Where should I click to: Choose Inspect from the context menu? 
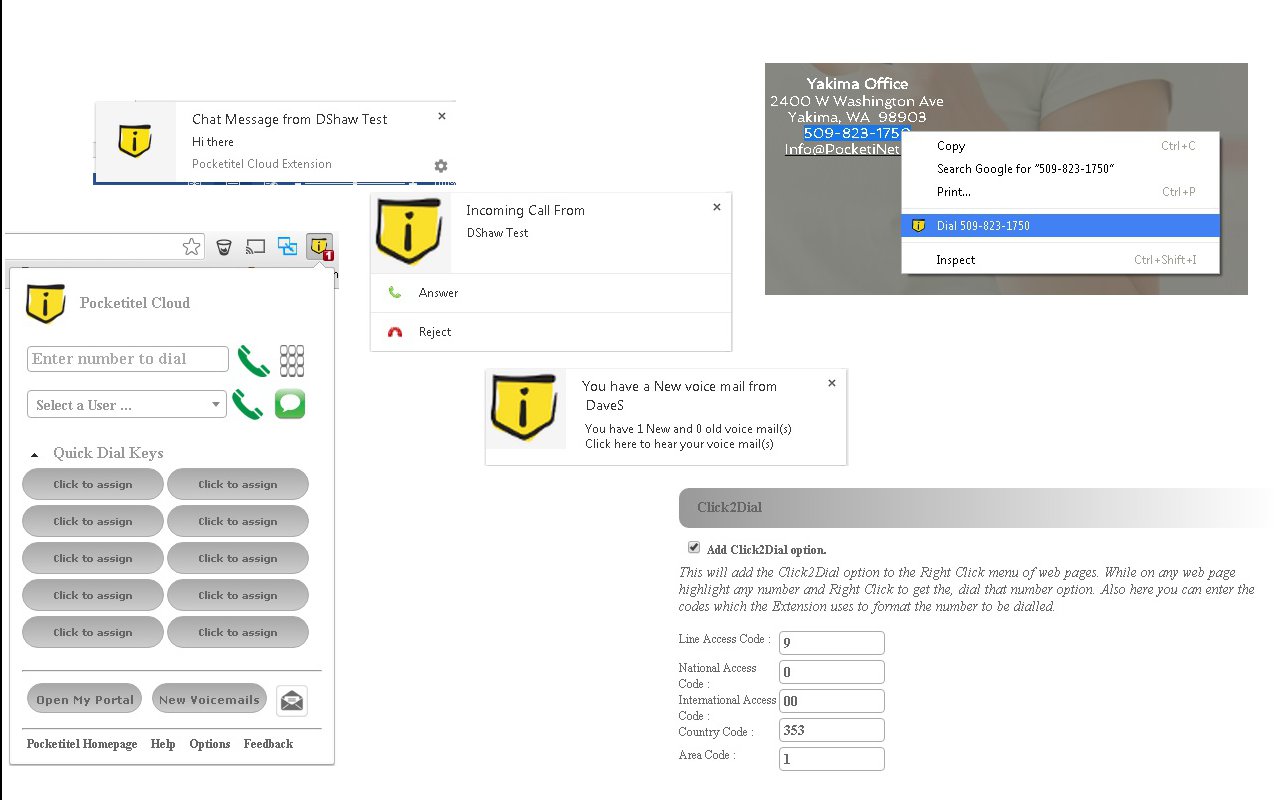(x=1061, y=260)
